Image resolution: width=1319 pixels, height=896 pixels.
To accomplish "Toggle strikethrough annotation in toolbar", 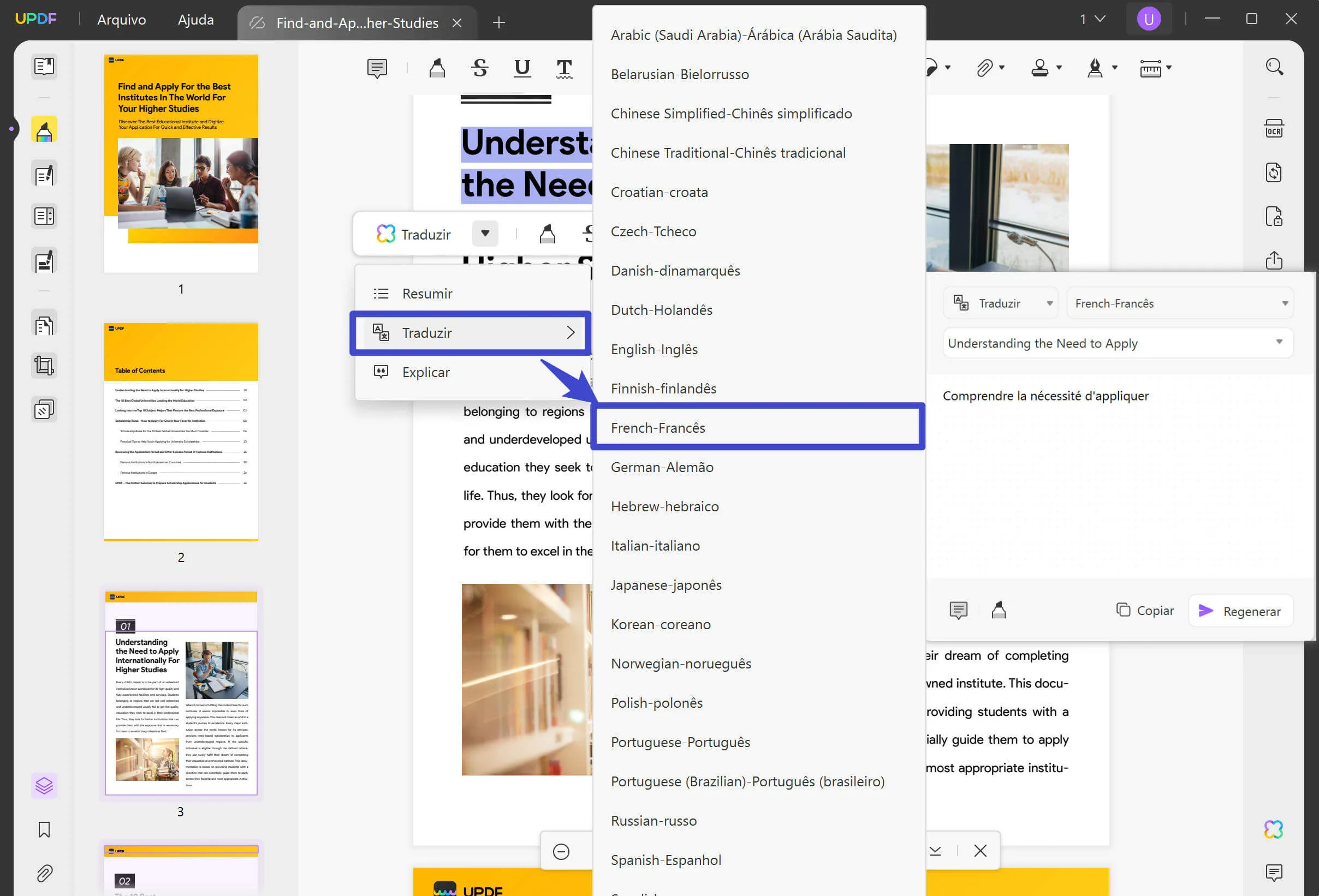I will (x=479, y=68).
